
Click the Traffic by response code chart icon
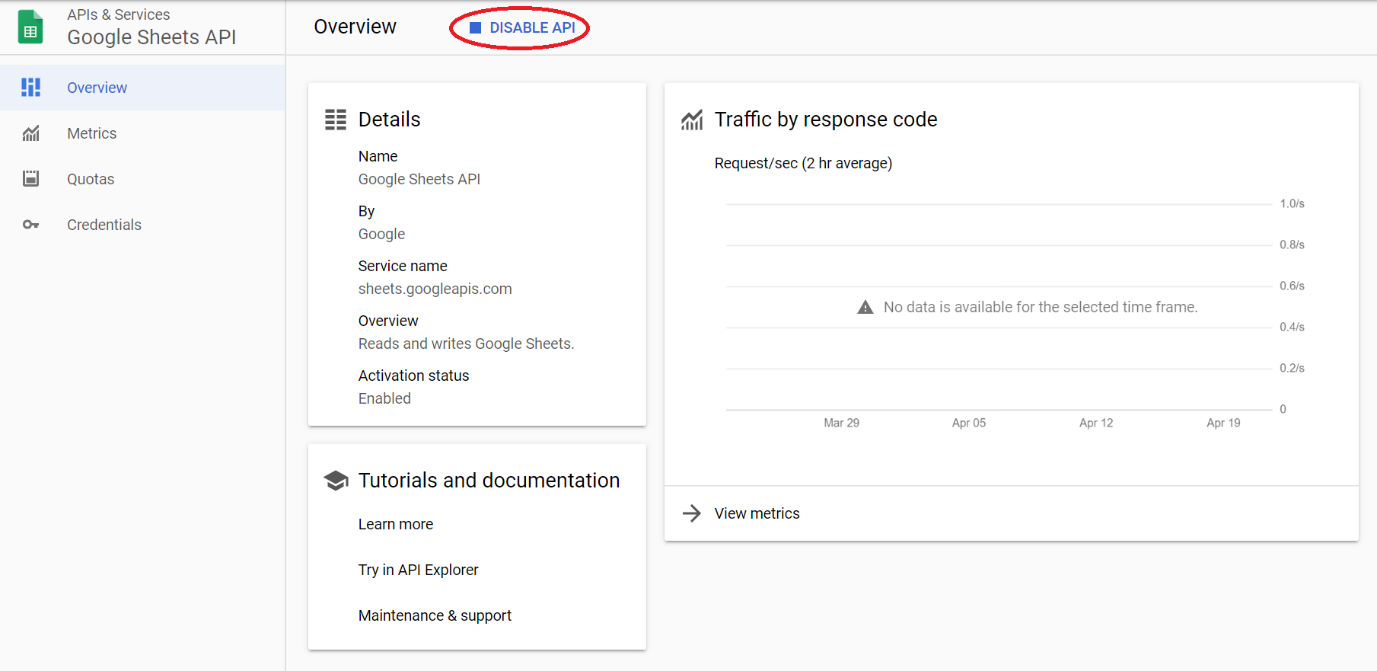pos(692,120)
